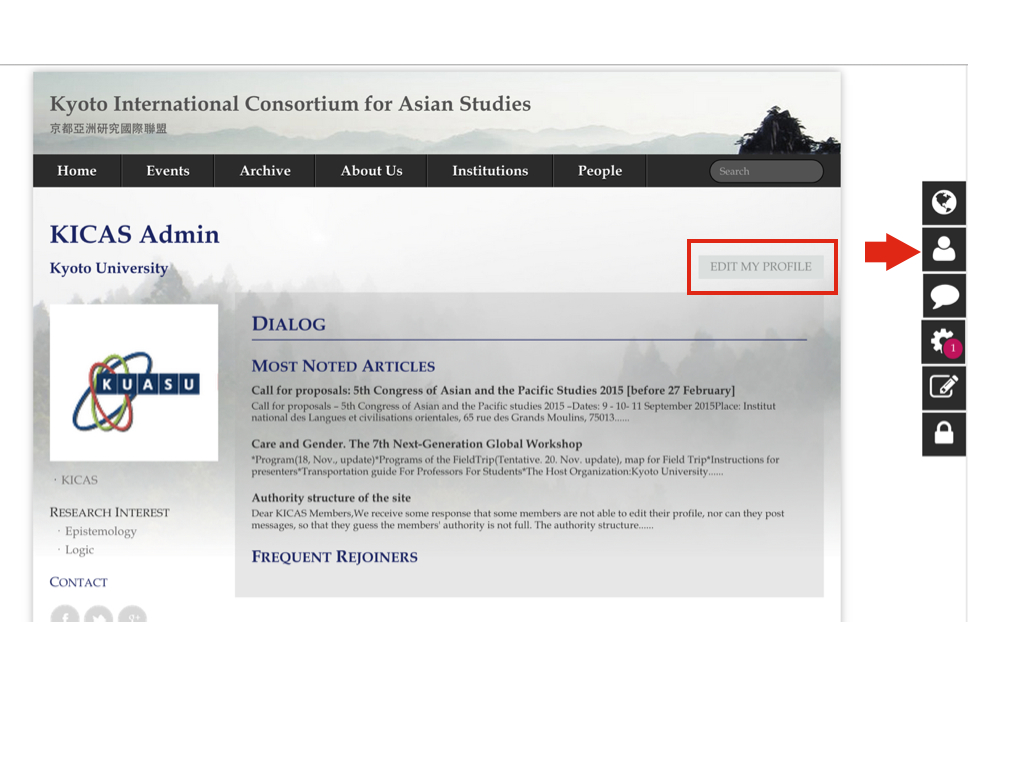The image size is (1024, 768).
Task: Open the Care and Gender workshop article
Action: tap(417, 444)
